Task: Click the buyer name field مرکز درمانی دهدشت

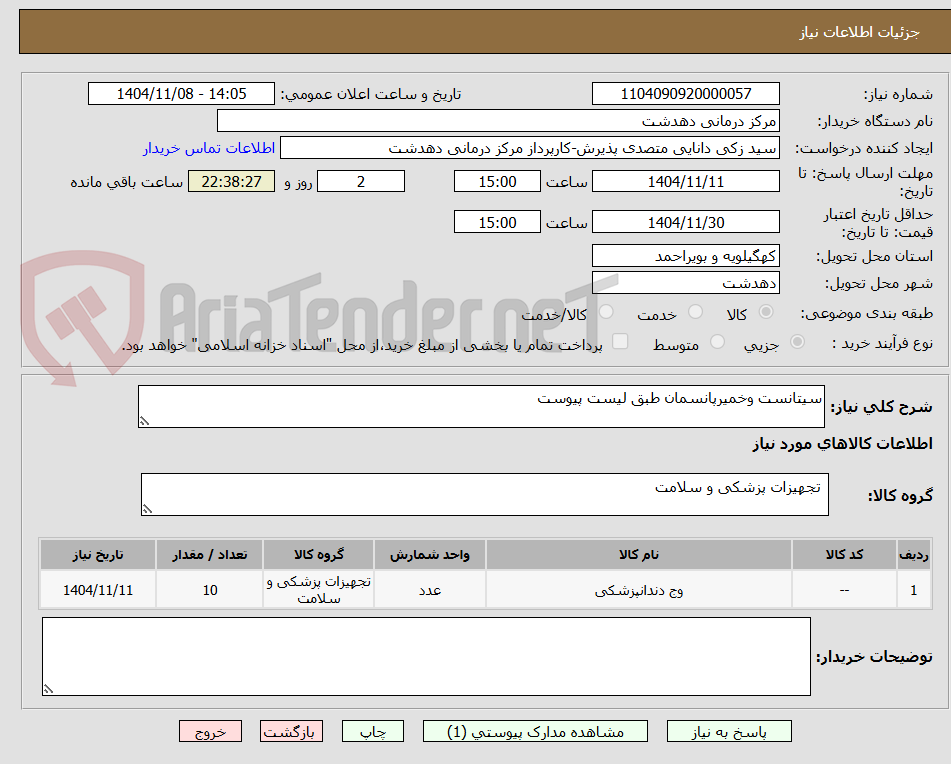Action: point(498,121)
